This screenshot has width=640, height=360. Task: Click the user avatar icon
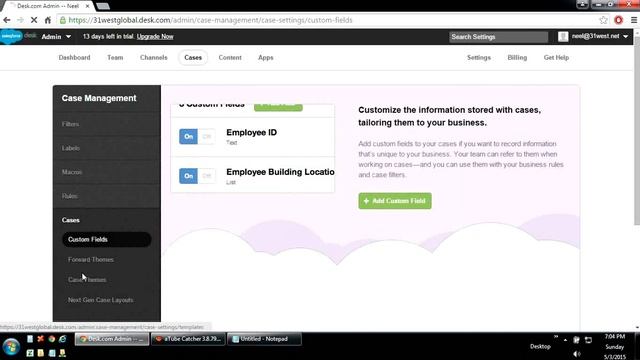point(563,37)
